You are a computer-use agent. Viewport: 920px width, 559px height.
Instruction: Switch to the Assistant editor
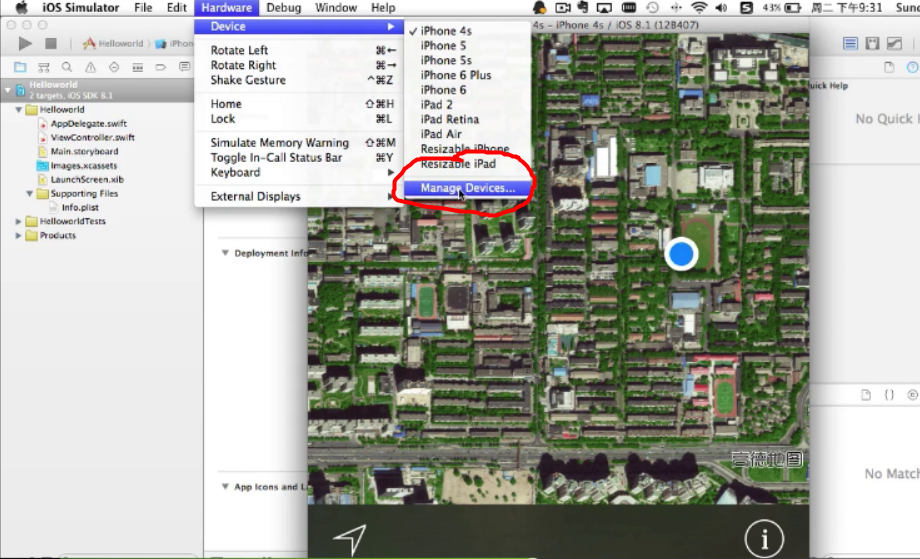[872, 43]
